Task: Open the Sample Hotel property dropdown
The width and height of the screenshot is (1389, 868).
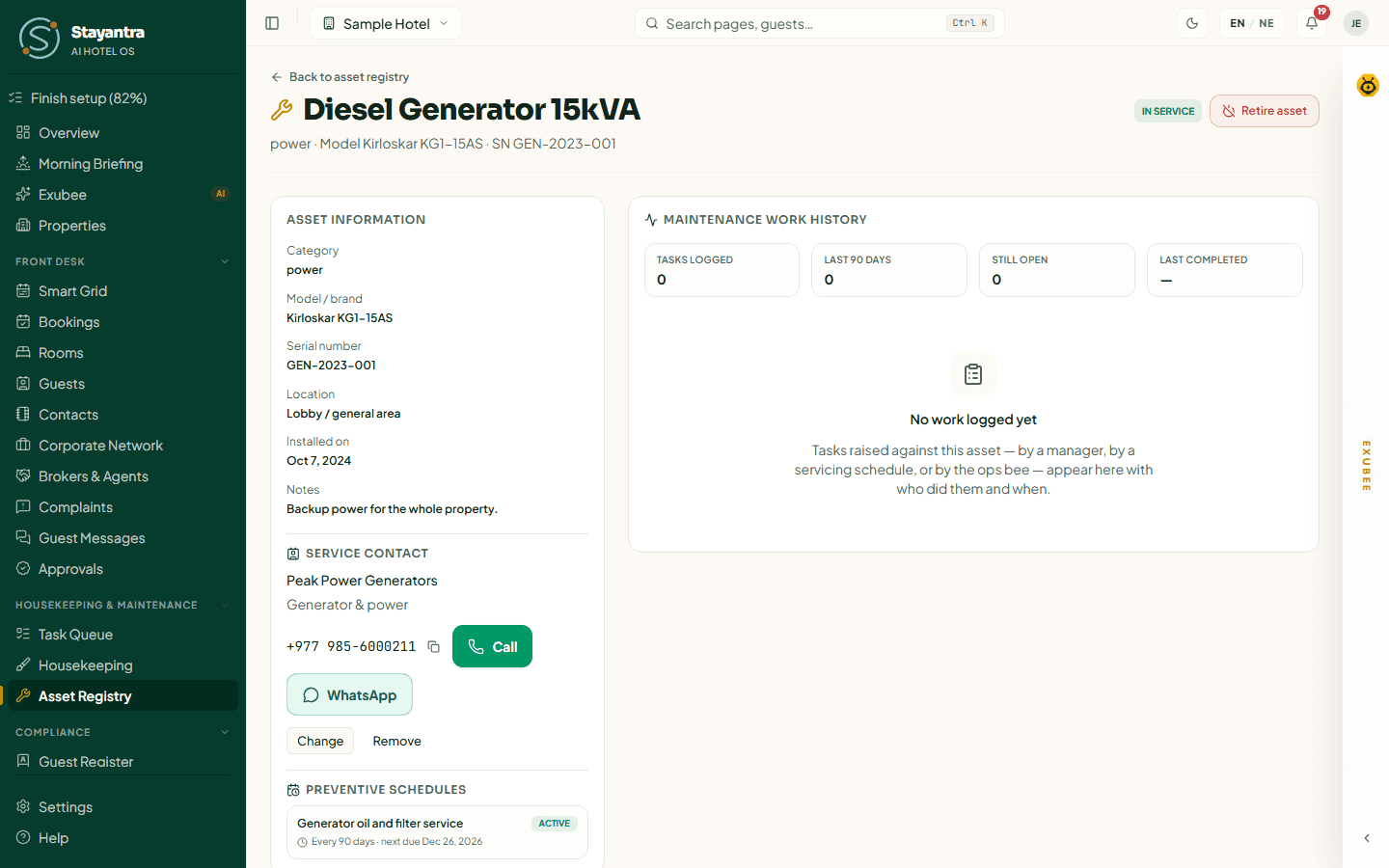Action: (x=386, y=23)
